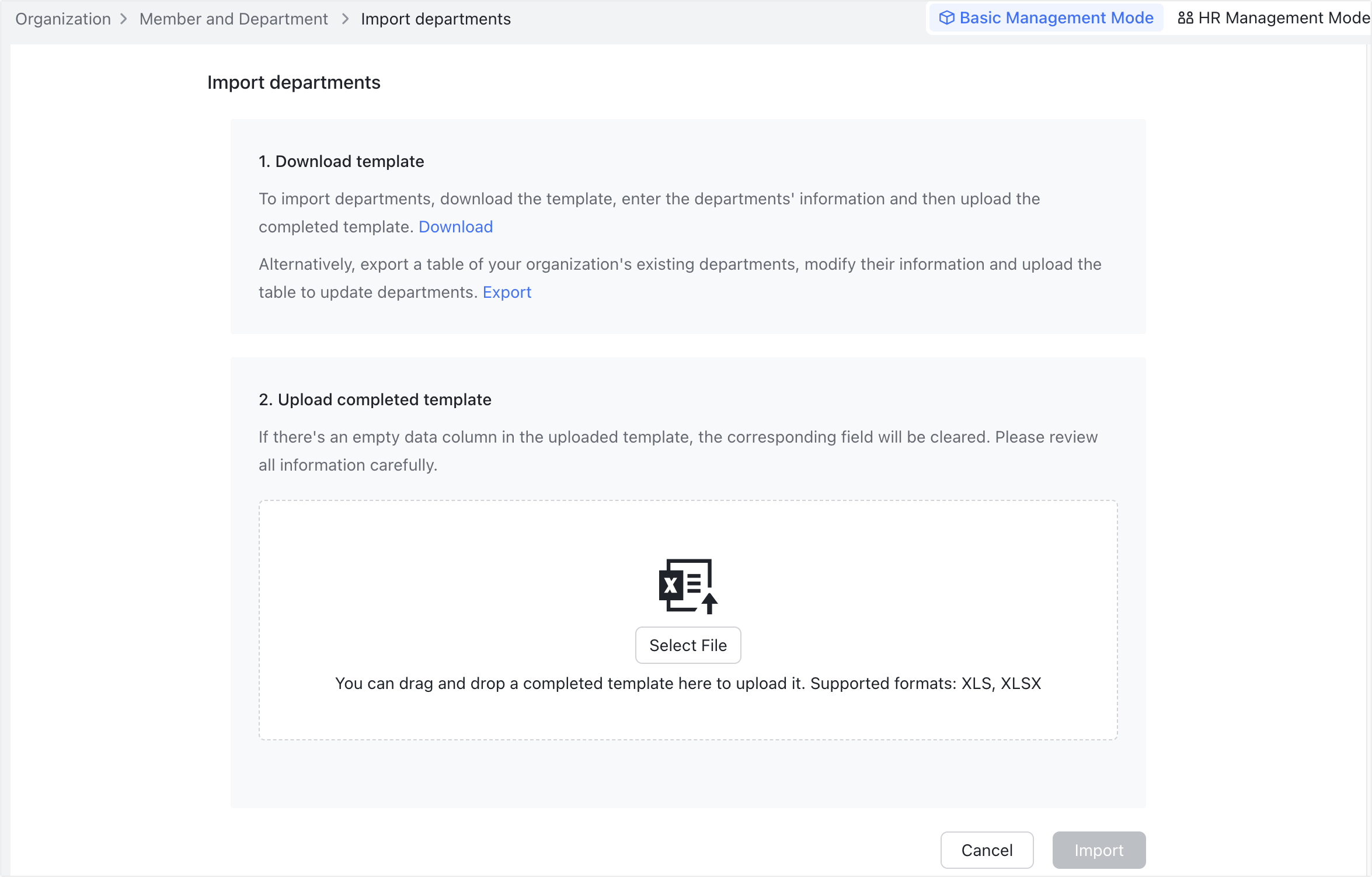This screenshot has width=1372, height=877.
Task: Click the document portion of the spreadsheet icon
Action: (x=695, y=581)
